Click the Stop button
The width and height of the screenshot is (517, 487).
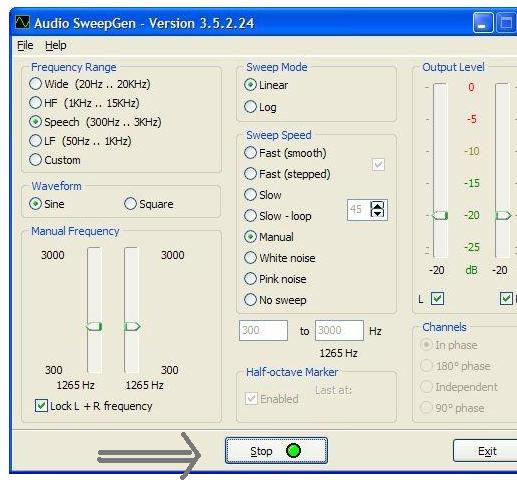click(x=276, y=451)
